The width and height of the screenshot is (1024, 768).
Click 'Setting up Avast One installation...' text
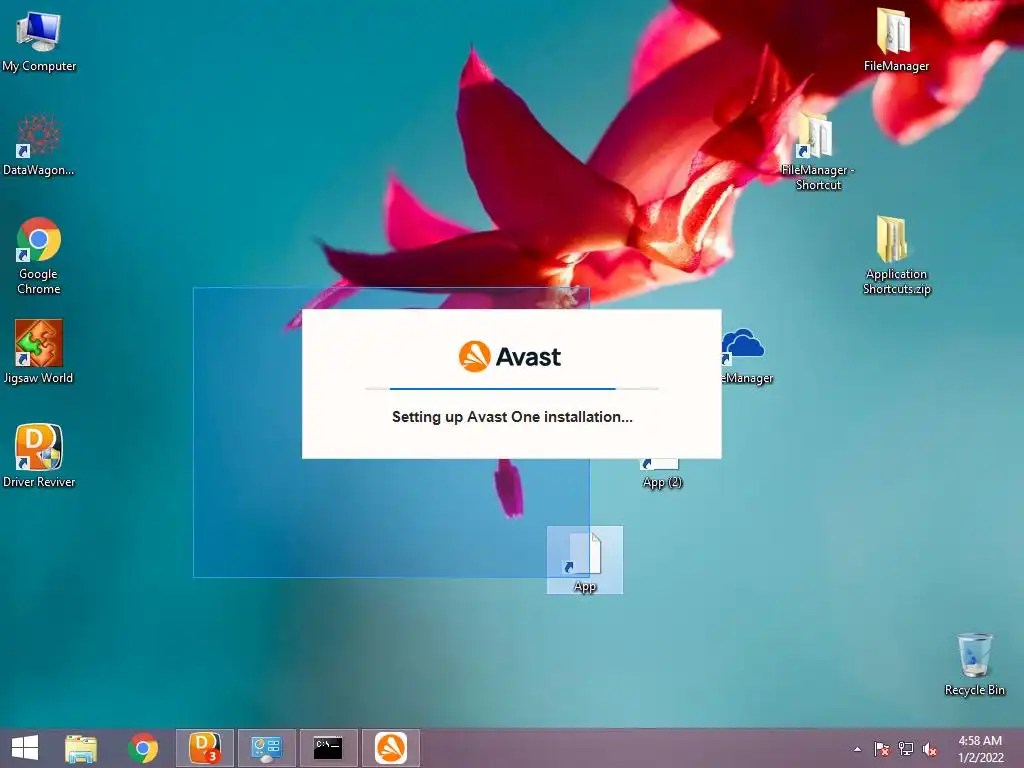tap(512, 417)
